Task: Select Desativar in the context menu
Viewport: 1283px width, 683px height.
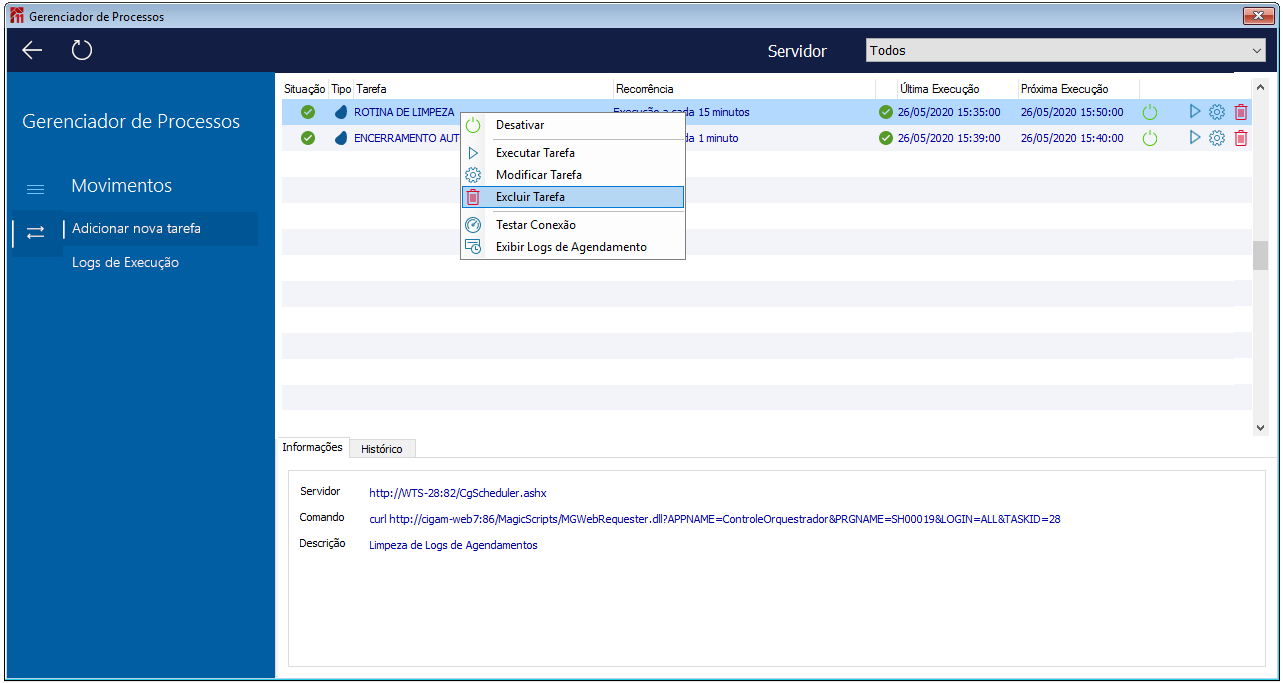Action: (x=520, y=125)
